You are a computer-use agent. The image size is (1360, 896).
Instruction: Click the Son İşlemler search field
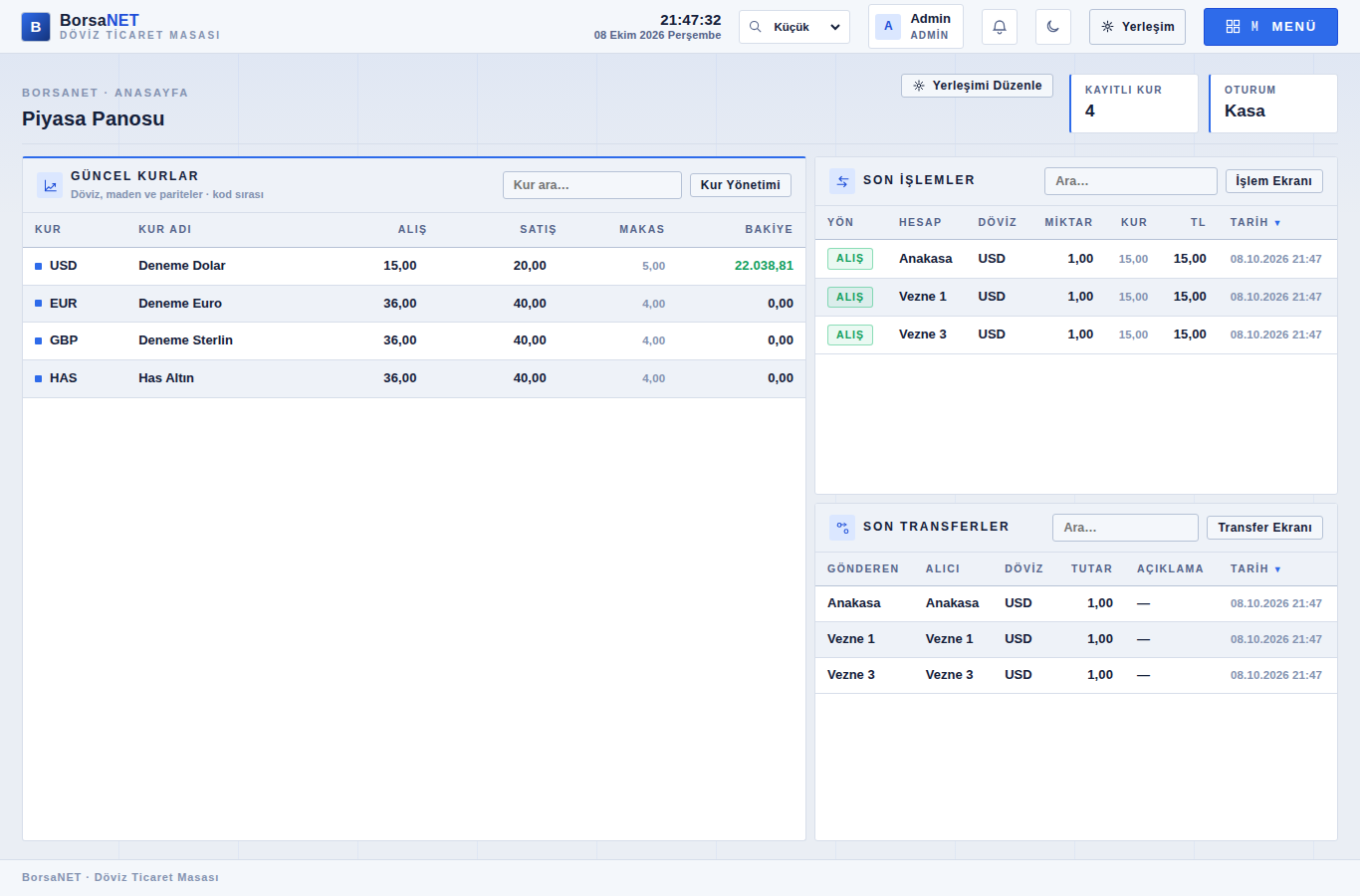pos(1131,181)
